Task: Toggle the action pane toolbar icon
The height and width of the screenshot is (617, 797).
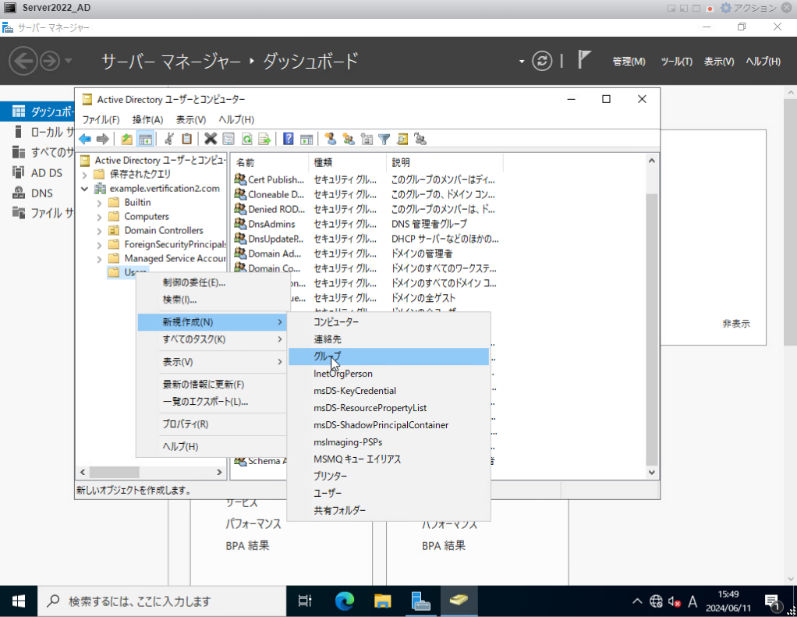Action: (306, 139)
